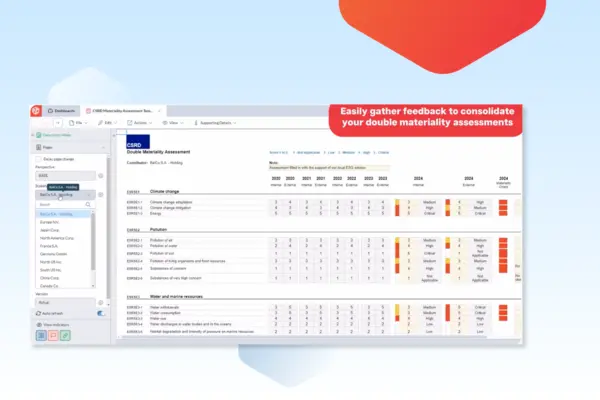Select France S.A. in scope list
Screen dimensions: 600x400
(64, 246)
